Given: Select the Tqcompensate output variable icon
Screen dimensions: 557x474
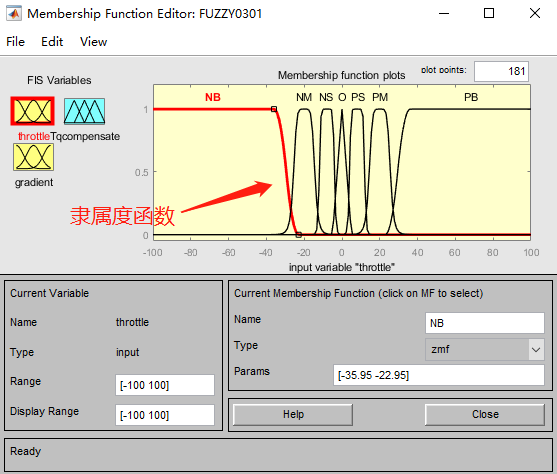Looking at the screenshot, I should coord(84,111).
